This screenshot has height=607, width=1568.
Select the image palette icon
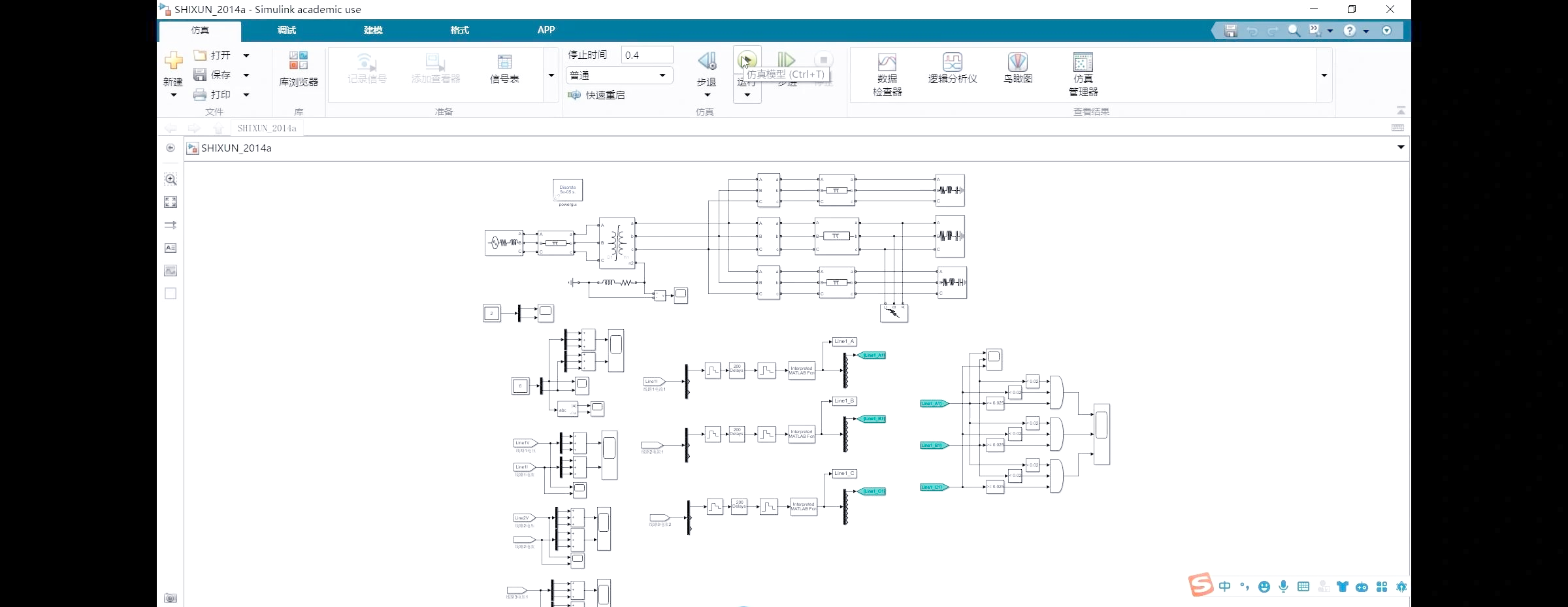(x=171, y=271)
